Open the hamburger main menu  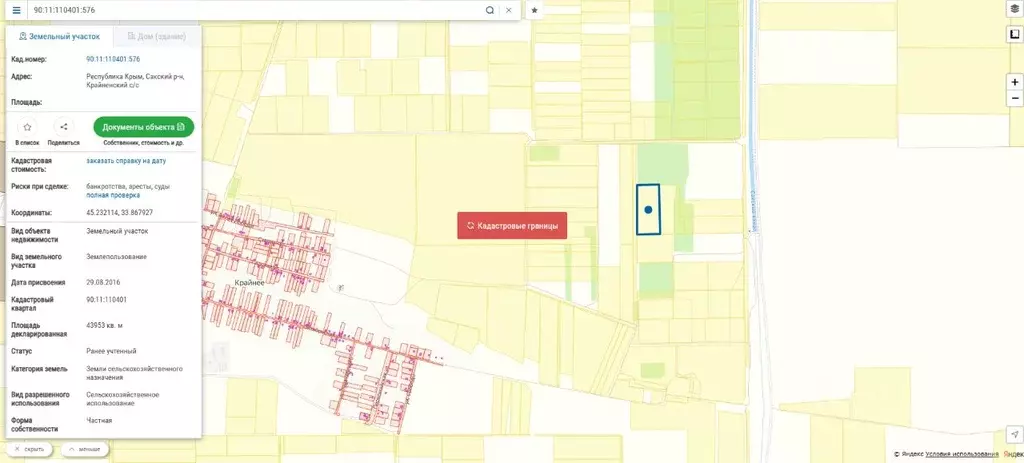[x=16, y=10]
